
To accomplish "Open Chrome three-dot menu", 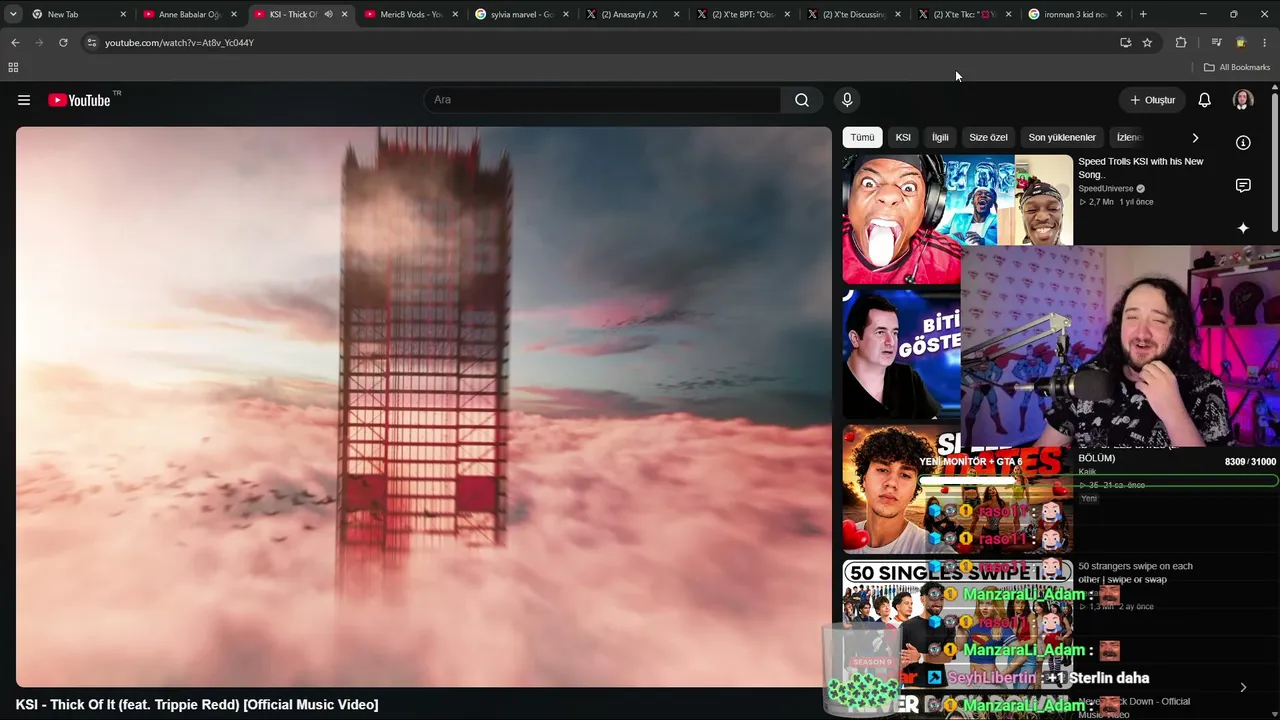I will point(1265,43).
